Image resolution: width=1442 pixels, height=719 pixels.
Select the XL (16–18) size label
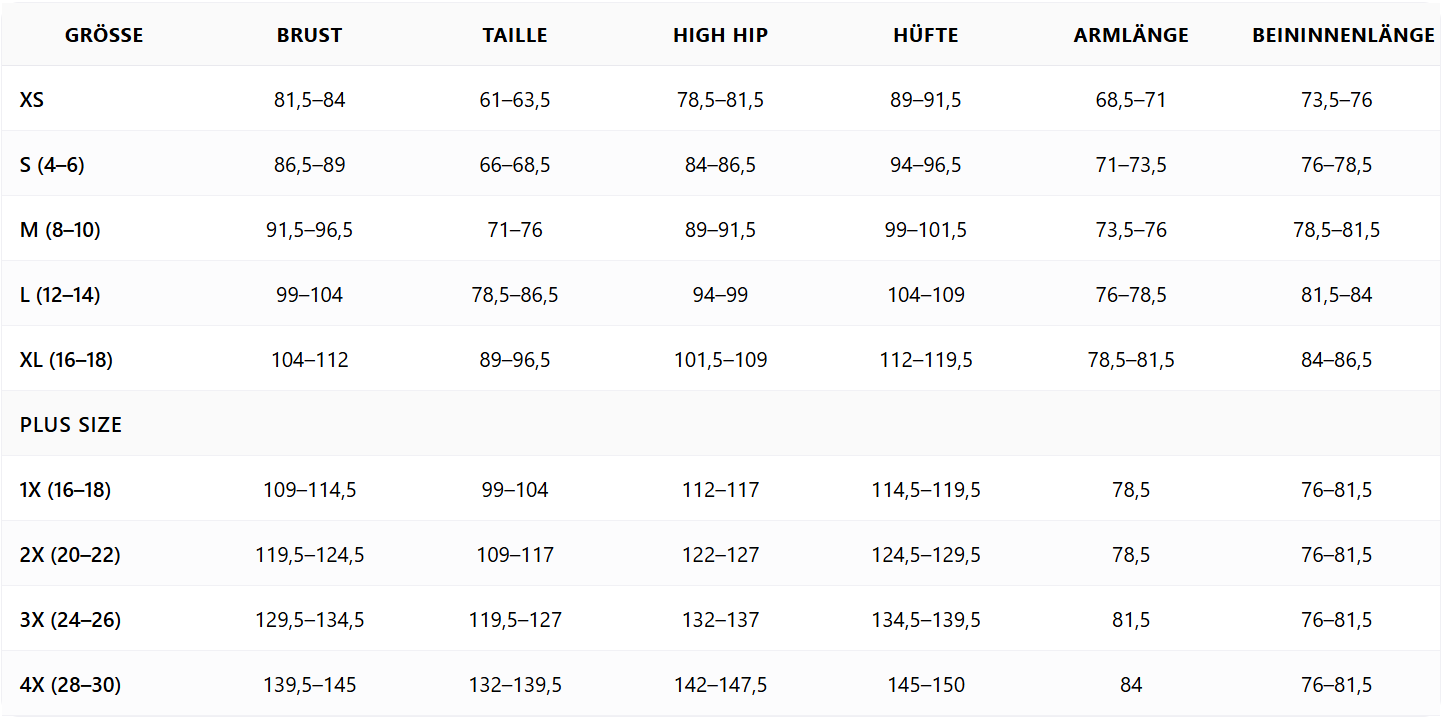pos(66,360)
